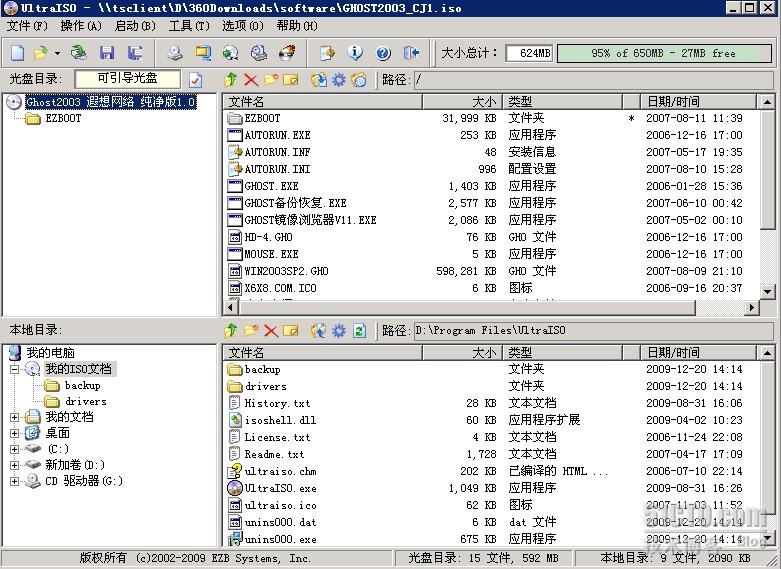Image resolution: width=781 pixels, height=569 pixels.
Task: Collapse the 我的ISO文档 tree node
Action: [x=14, y=369]
